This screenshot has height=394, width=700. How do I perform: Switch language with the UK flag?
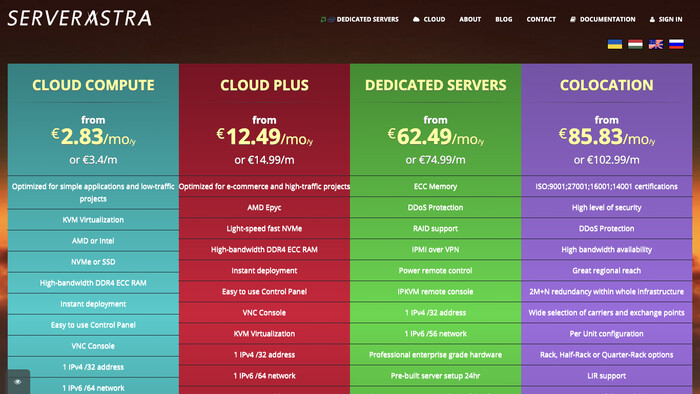pyautogui.click(x=656, y=44)
